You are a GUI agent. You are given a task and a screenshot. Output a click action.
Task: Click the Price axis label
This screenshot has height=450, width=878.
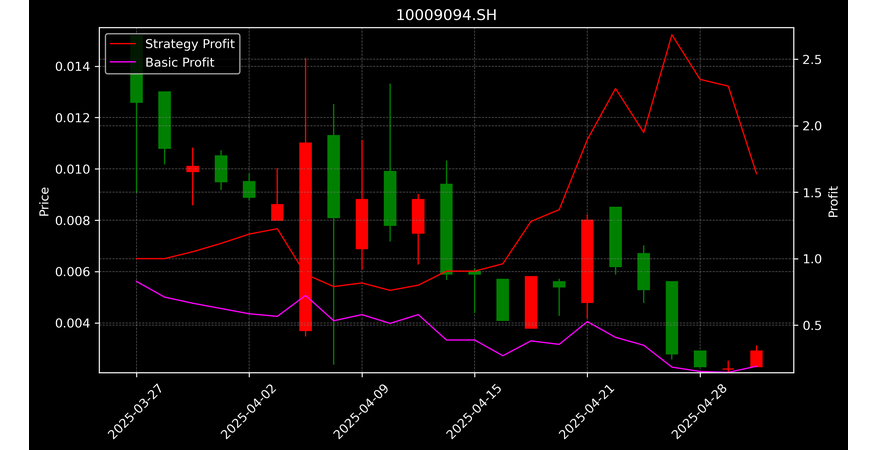[44, 201]
